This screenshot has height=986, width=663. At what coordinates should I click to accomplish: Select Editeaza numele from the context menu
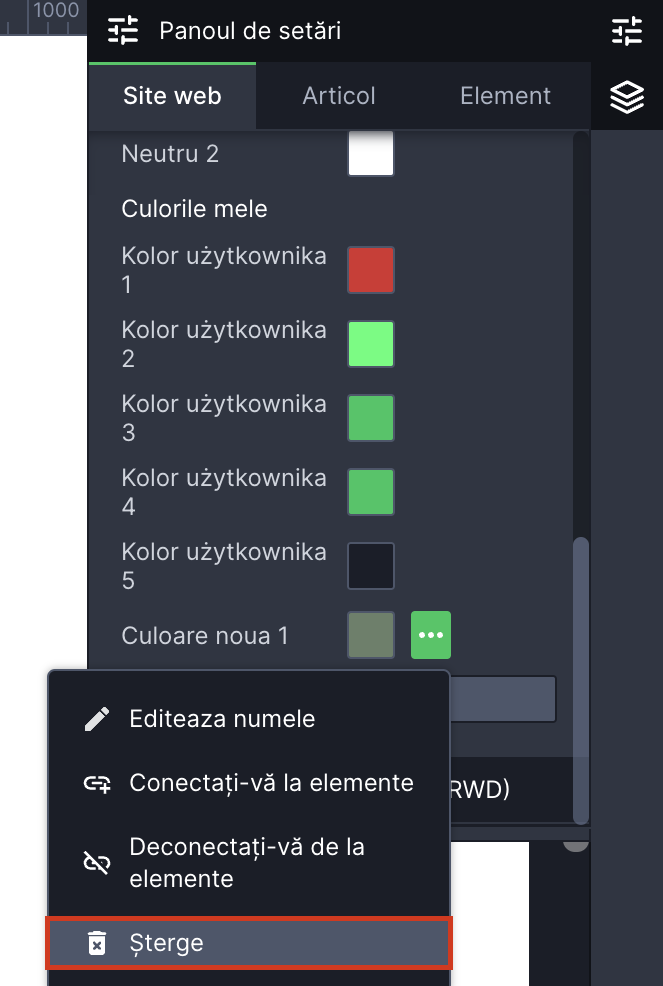222,719
